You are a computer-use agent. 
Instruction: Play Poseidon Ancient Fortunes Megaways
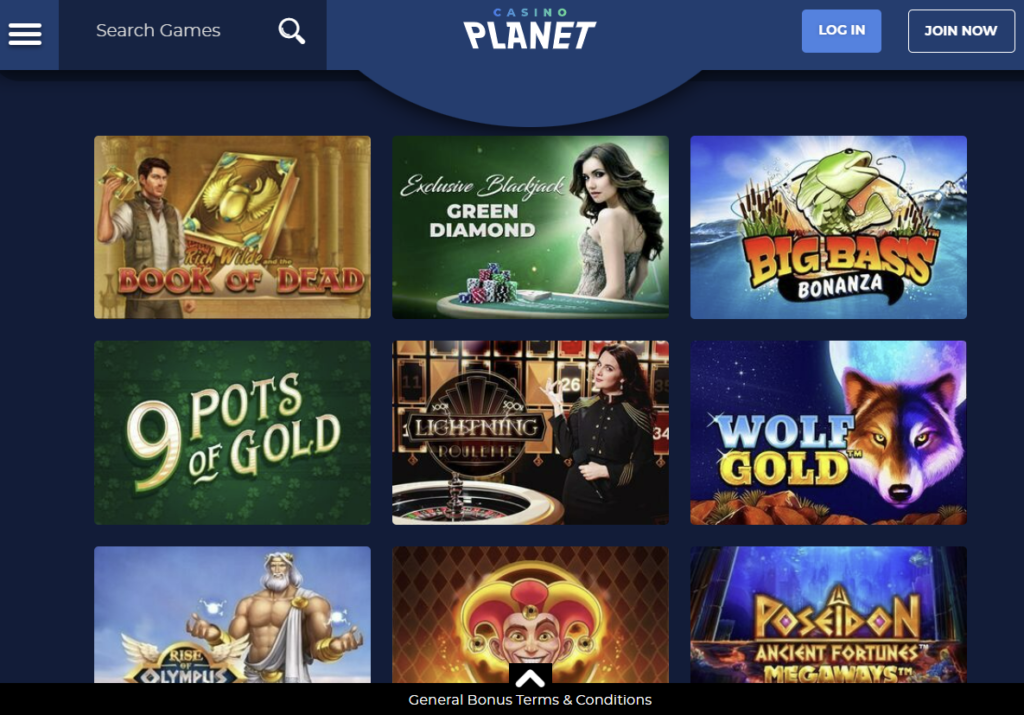[828, 614]
